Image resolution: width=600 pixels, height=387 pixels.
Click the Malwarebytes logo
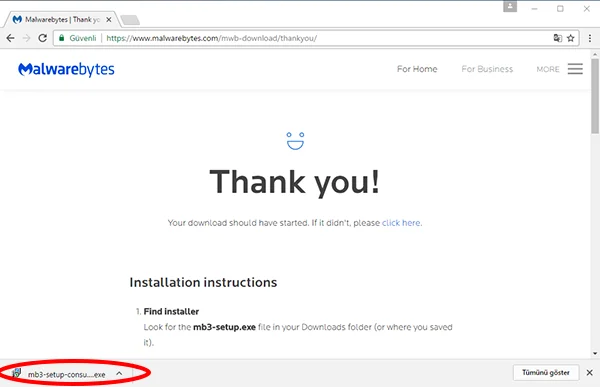pyautogui.click(x=66, y=69)
